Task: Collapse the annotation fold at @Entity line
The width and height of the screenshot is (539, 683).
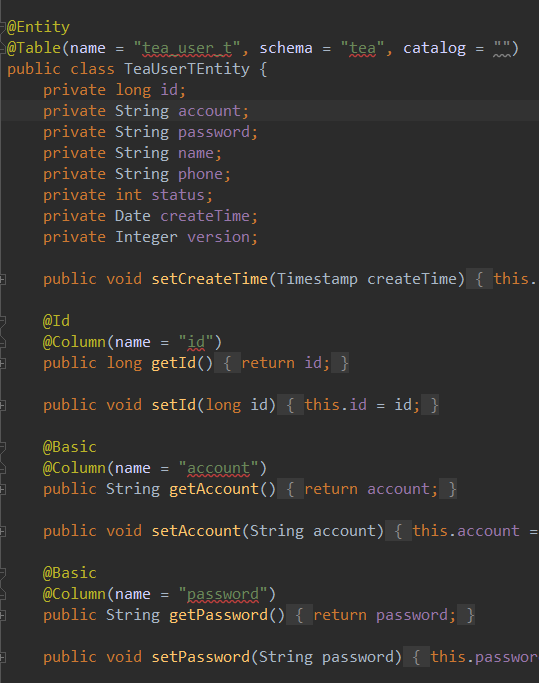Action: coord(2,28)
